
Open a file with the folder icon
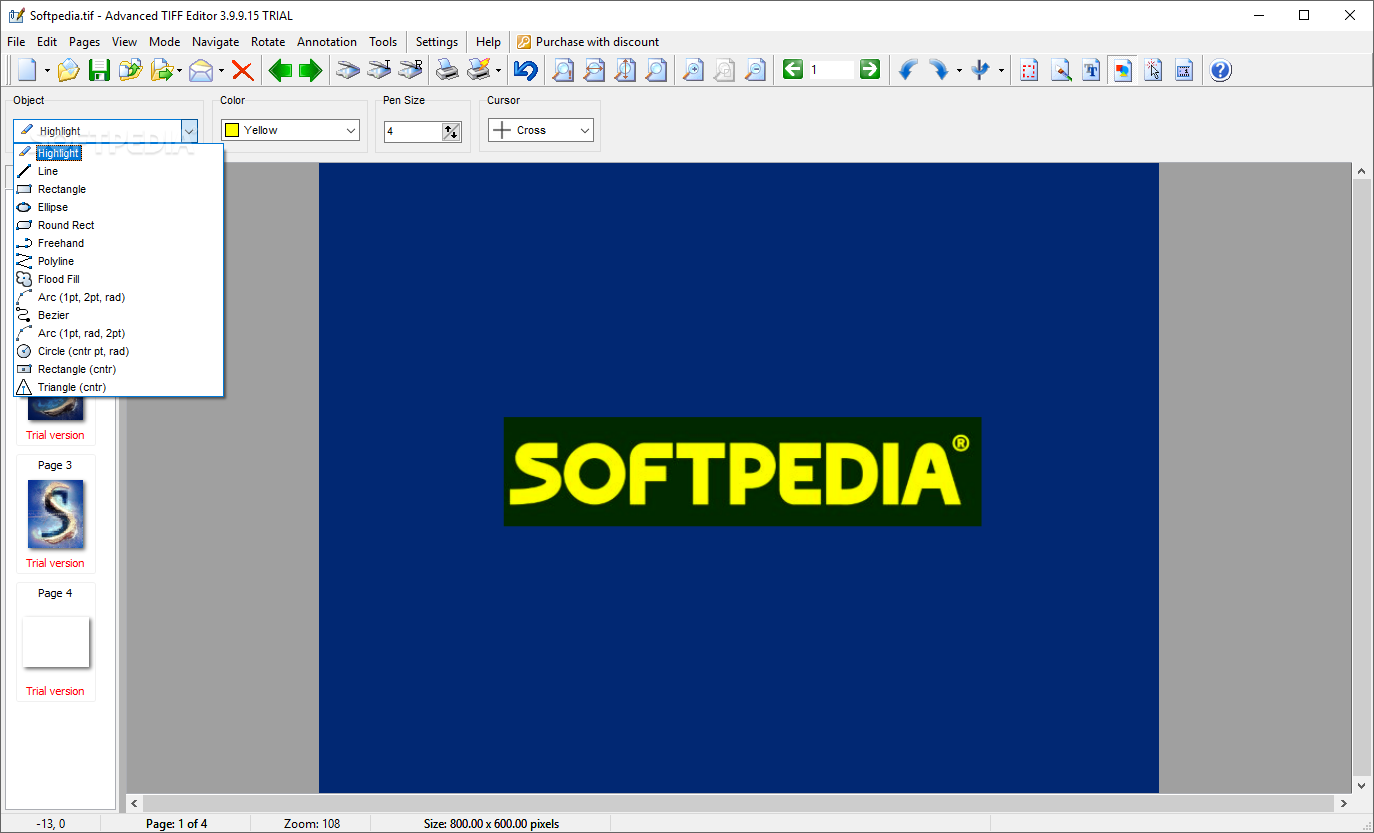[x=68, y=70]
